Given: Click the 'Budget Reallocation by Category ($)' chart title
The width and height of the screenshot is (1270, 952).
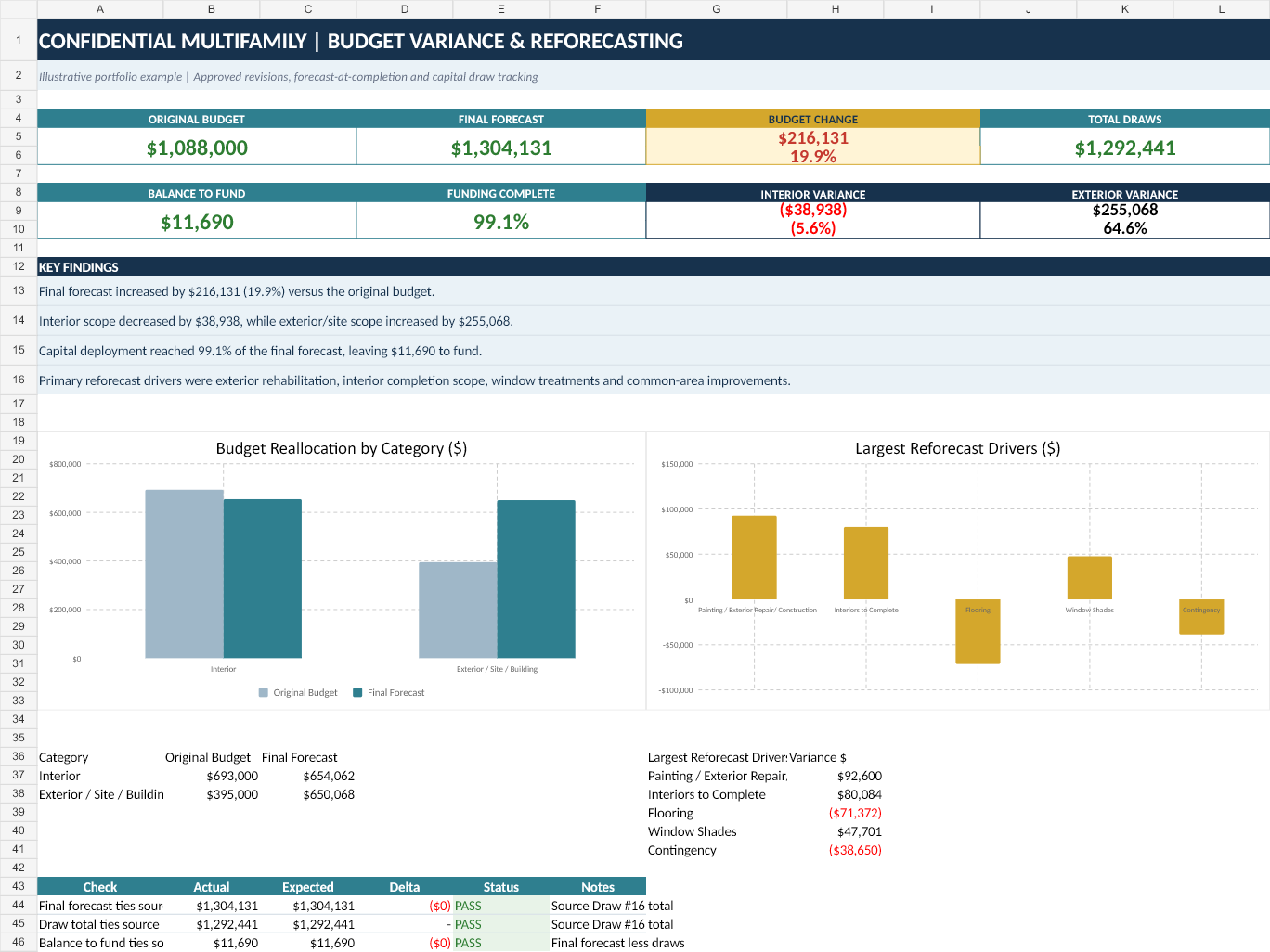Looking at the screenshot, I should (x=342, y=448).
